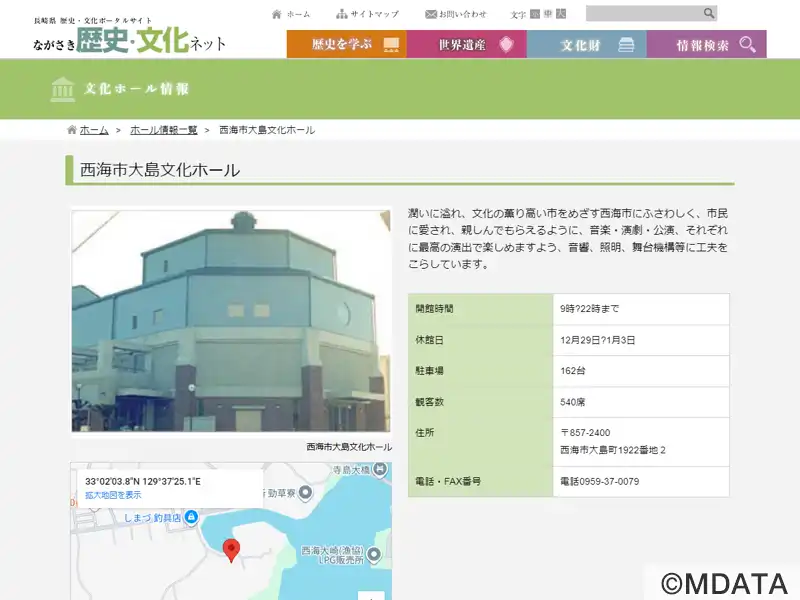Click the photo of 西海市大島文化ホール

pos(231,321)
